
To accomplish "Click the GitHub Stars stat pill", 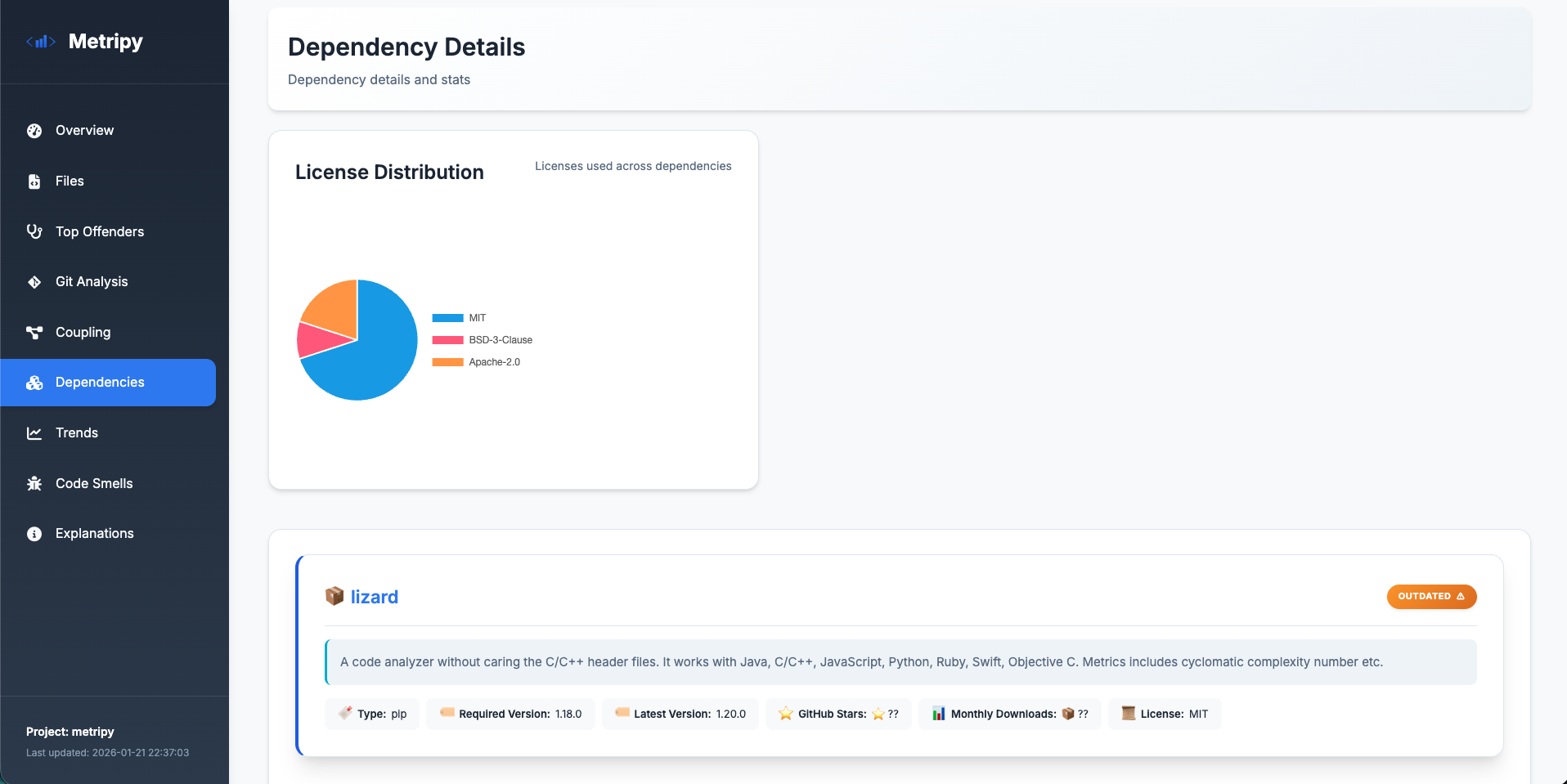I will [x=837, y=713].
